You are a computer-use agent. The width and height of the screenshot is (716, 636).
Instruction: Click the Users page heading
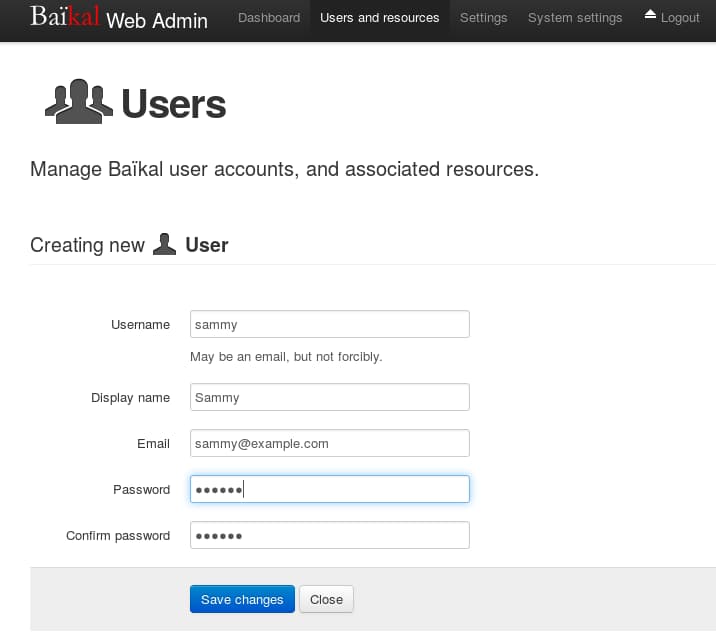pos(174,104)
